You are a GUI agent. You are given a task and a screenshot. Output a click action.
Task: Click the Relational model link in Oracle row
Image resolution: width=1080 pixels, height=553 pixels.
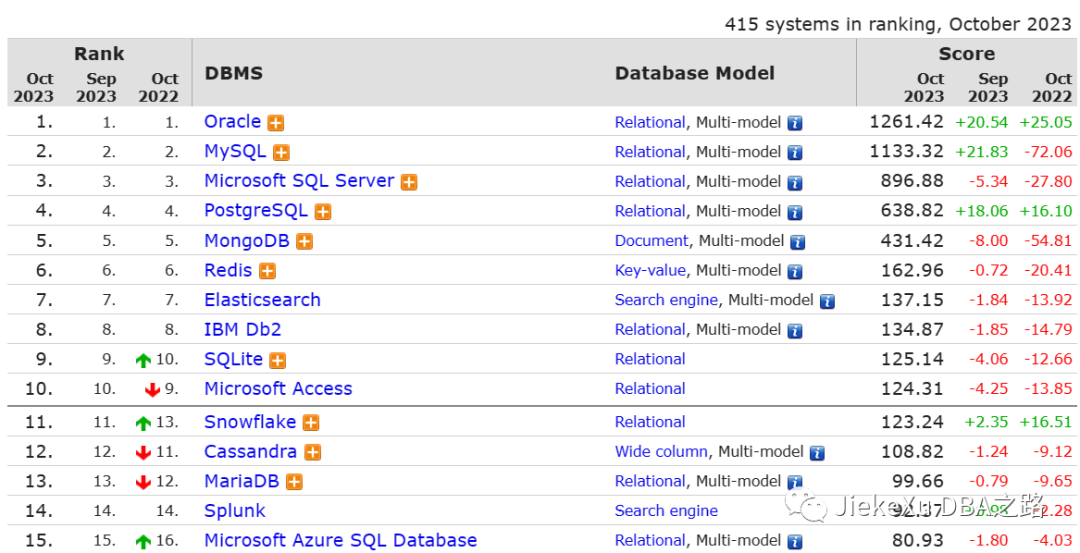coord(650,123)
